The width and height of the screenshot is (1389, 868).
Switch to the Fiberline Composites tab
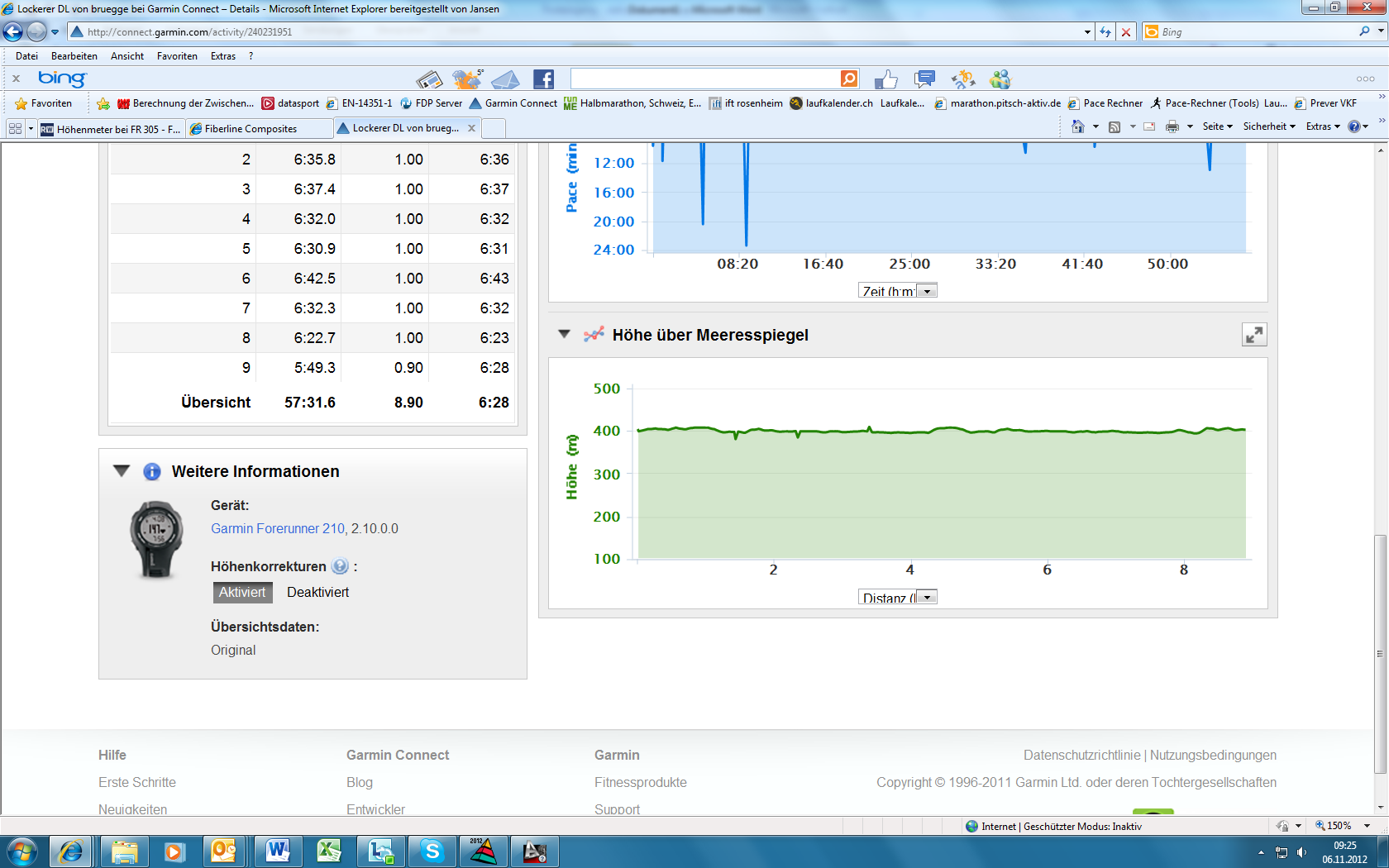click(x=251, y=129)
